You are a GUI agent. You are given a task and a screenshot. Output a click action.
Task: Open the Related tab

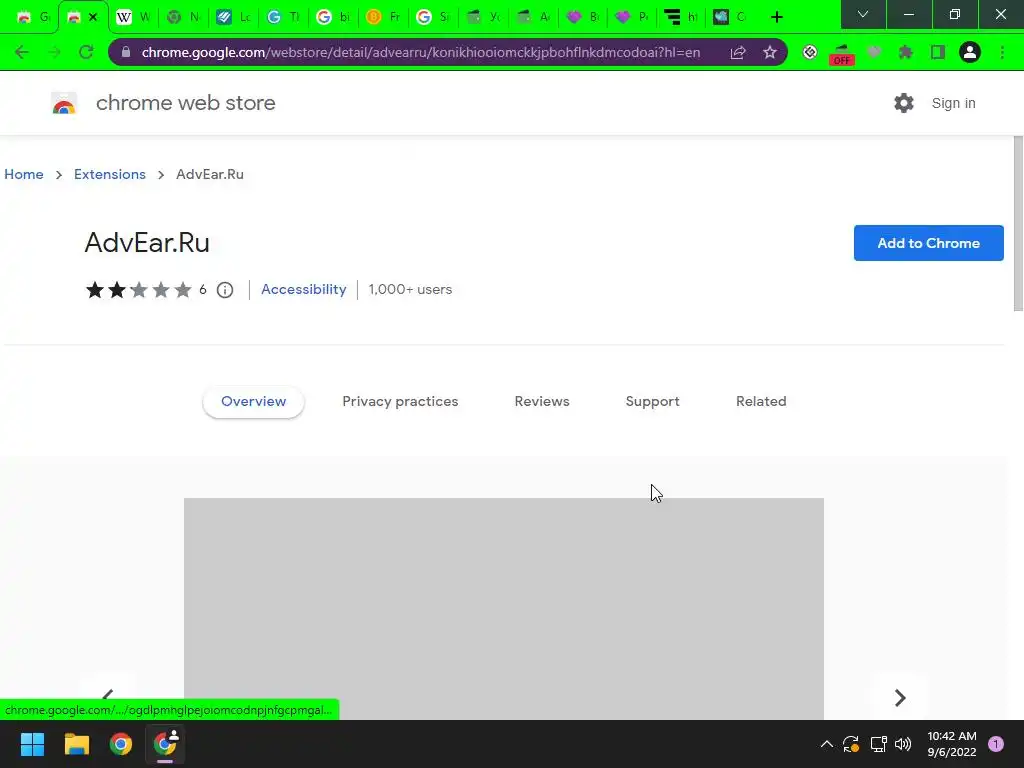coord(761,402)
